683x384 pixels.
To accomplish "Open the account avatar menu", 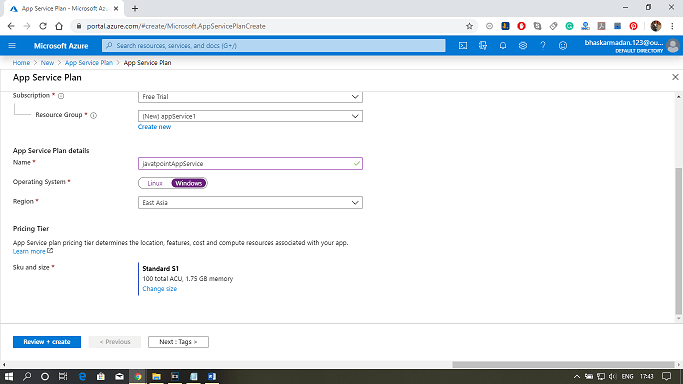I will (x=673, y=46).
